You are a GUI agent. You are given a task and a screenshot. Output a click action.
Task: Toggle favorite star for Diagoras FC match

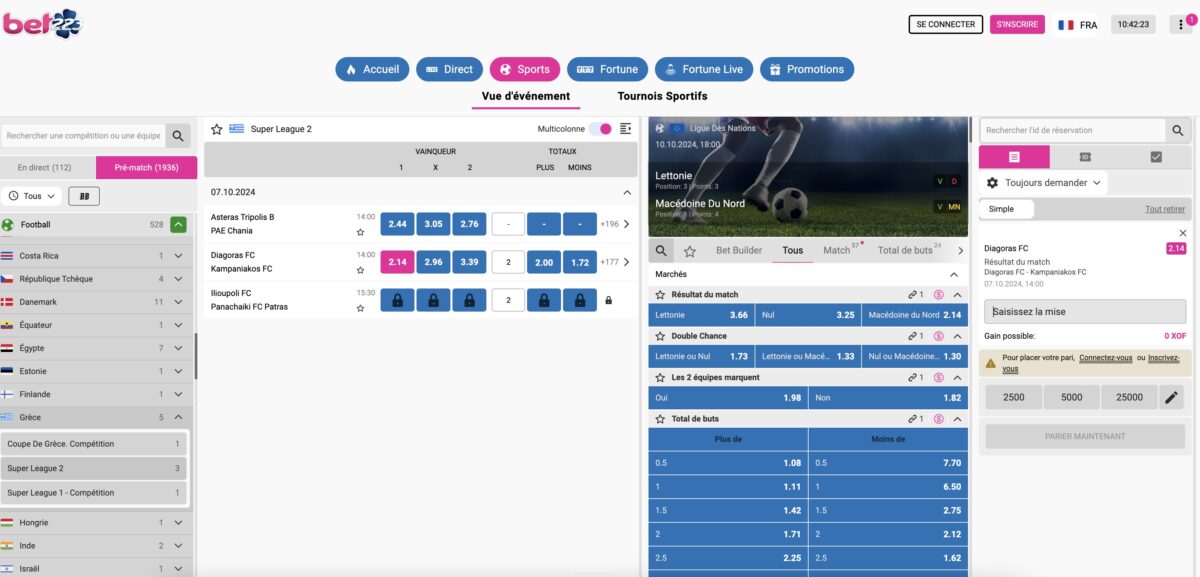tap(360, 270)
